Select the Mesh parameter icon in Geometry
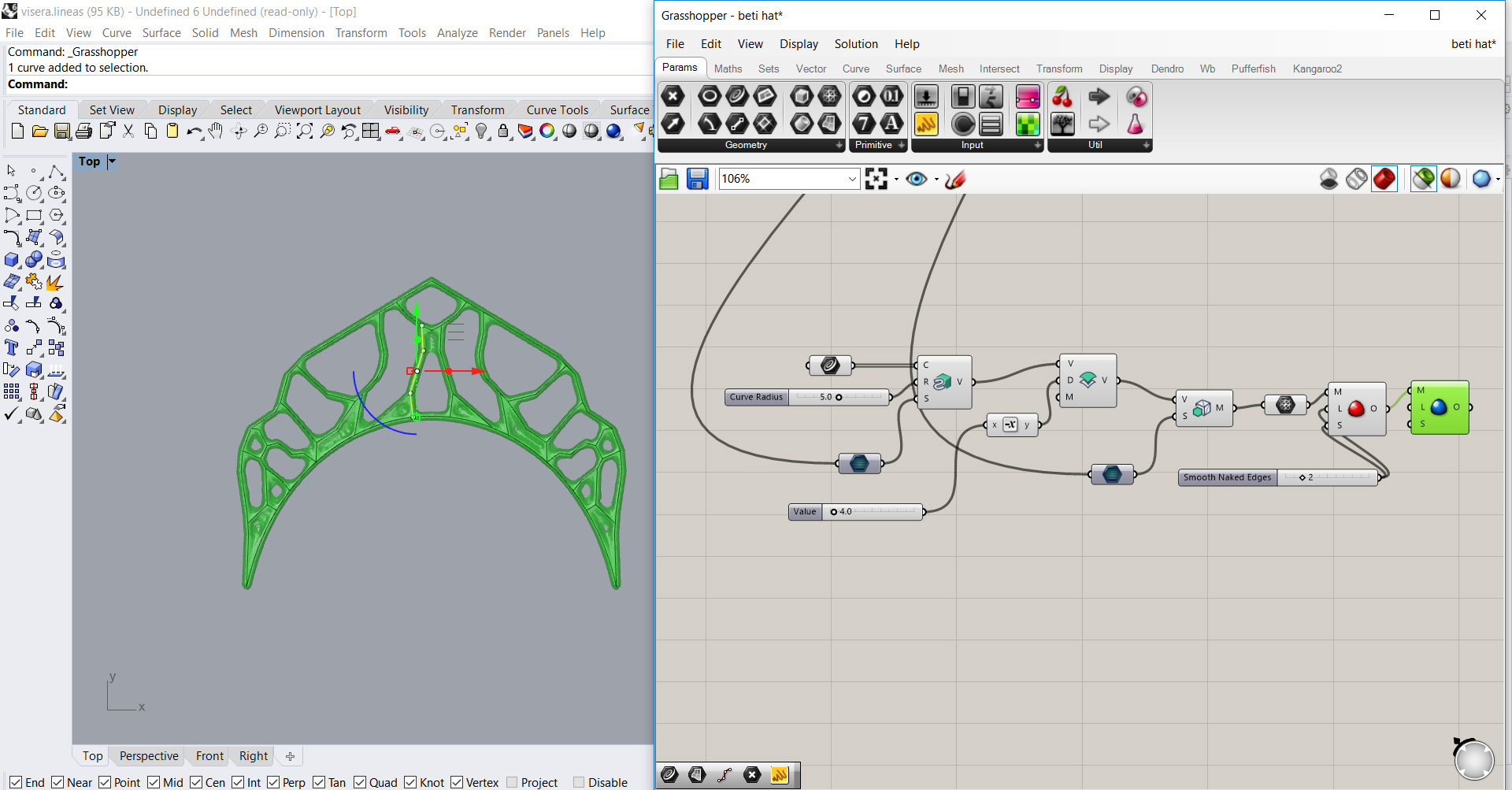Screen dimensions: 1512x790 tap(829, 96)
